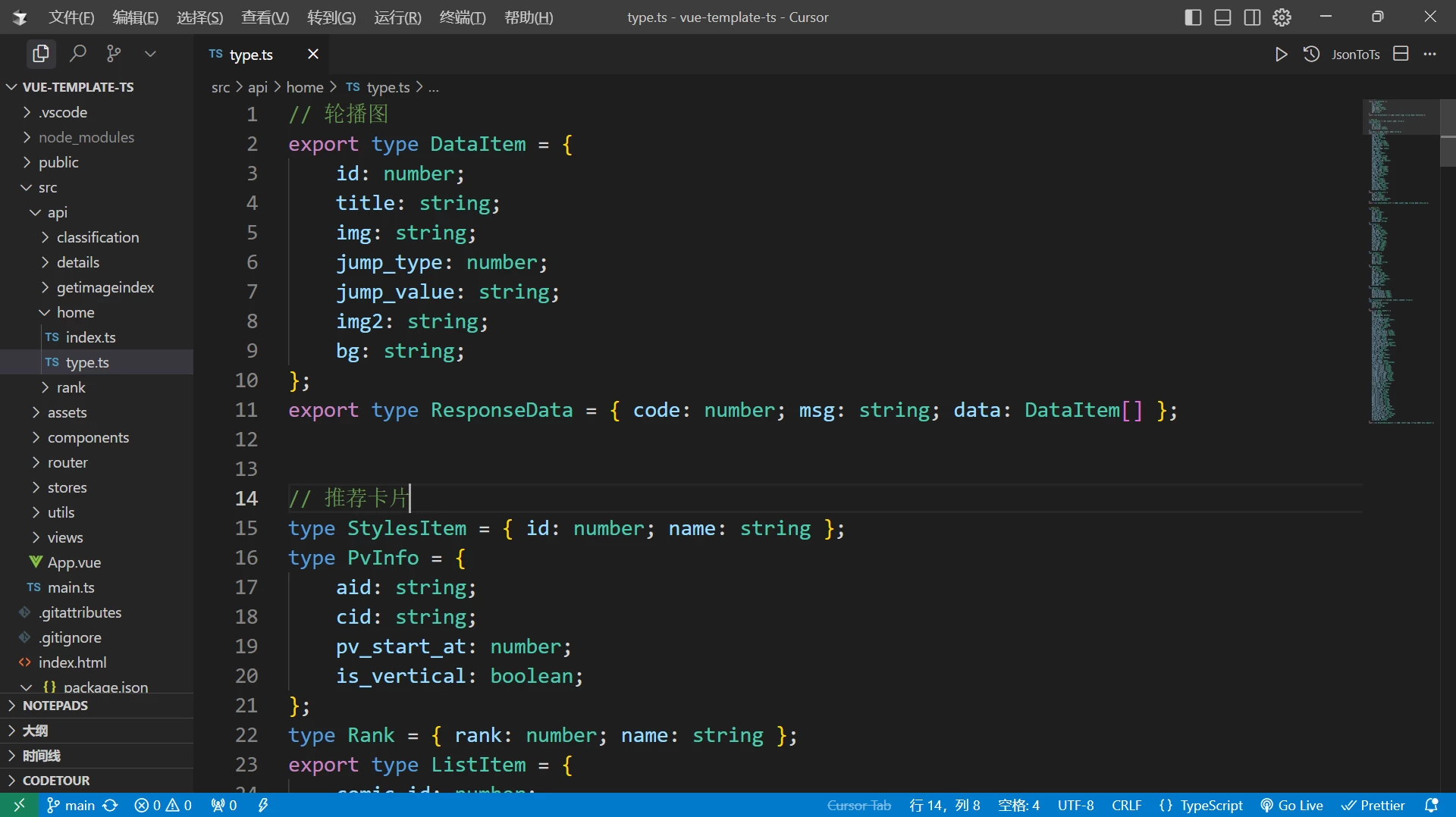Viewport: 1456px width, 817px height.
Task: Expand the views folder
Action: (x=97, y=537)
